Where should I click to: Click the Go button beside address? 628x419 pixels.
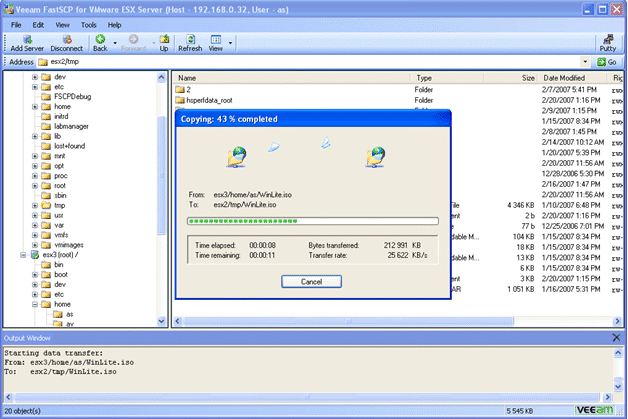[607, 62]
